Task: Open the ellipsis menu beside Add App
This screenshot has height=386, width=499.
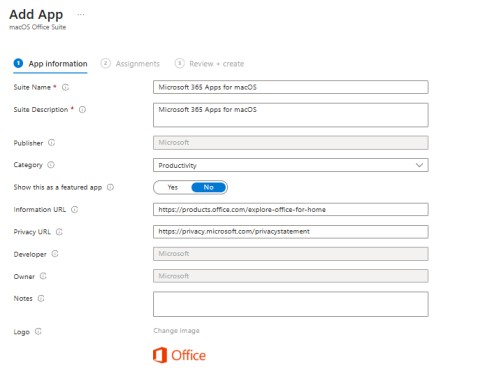Action: (81, 15)
